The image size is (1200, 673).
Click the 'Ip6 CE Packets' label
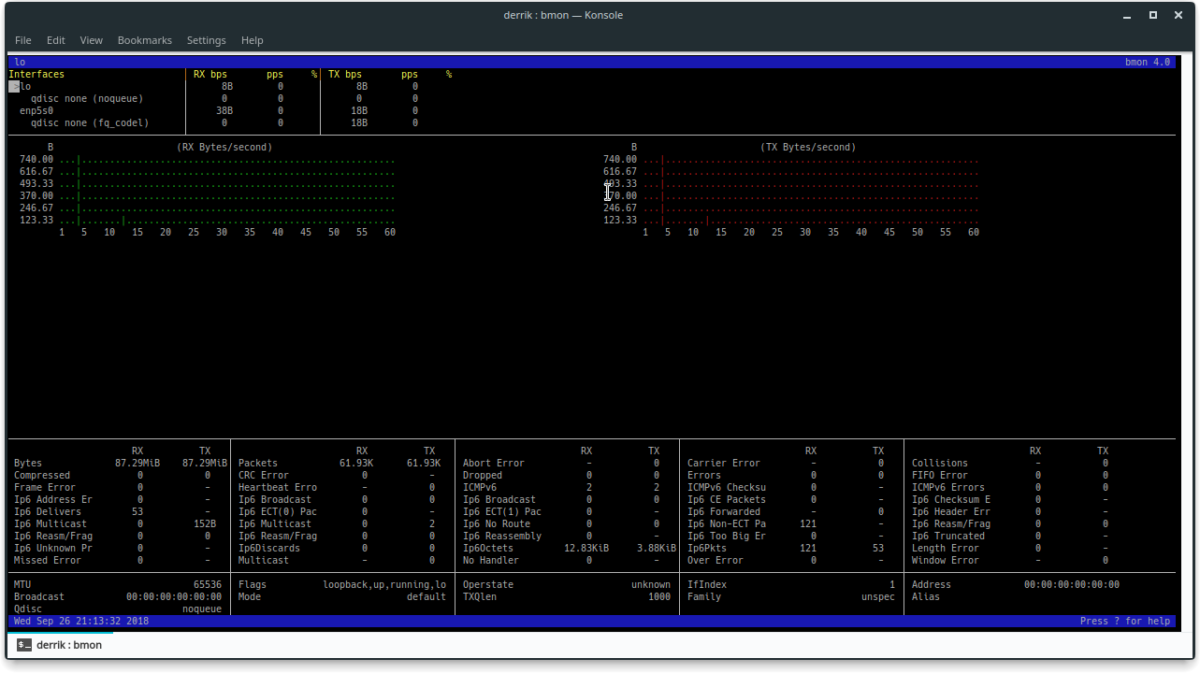(727, 499)
